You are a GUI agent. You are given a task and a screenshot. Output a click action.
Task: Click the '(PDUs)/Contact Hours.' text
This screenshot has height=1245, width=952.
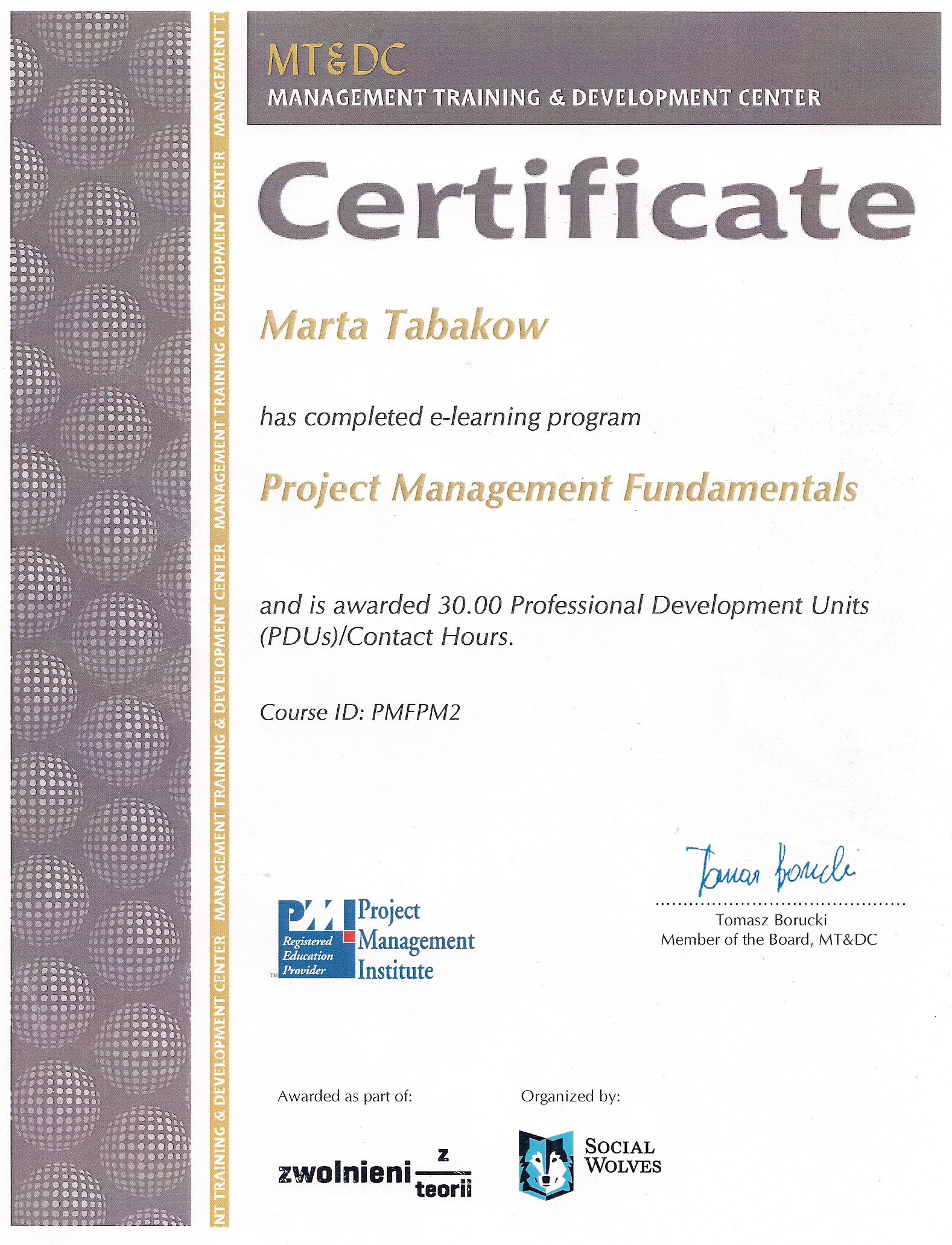[387, 637]
